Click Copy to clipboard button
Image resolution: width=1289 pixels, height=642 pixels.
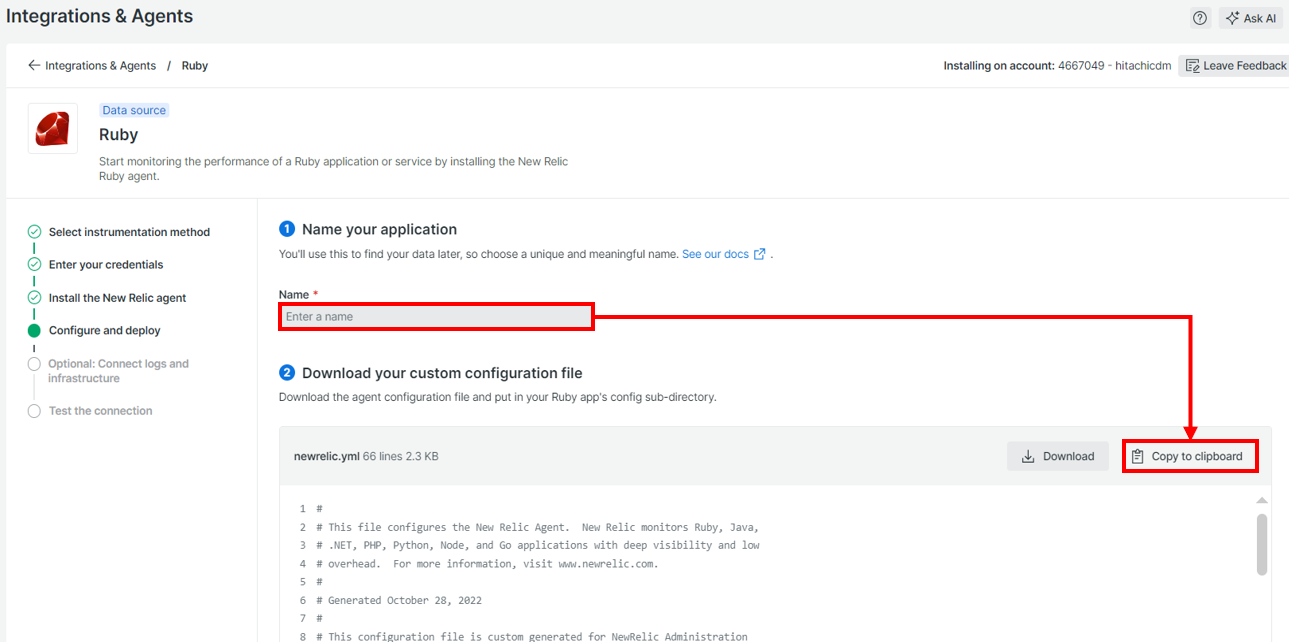click(1189, 456)
